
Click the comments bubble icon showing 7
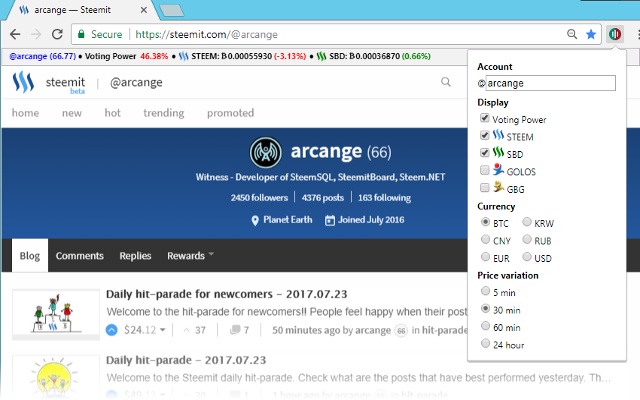click(x=235, y=330)
